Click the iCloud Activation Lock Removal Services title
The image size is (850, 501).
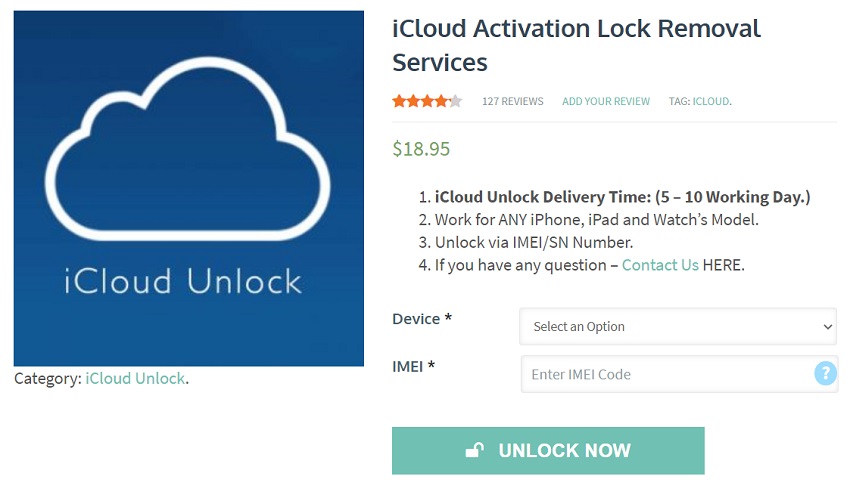pos(576,46)
